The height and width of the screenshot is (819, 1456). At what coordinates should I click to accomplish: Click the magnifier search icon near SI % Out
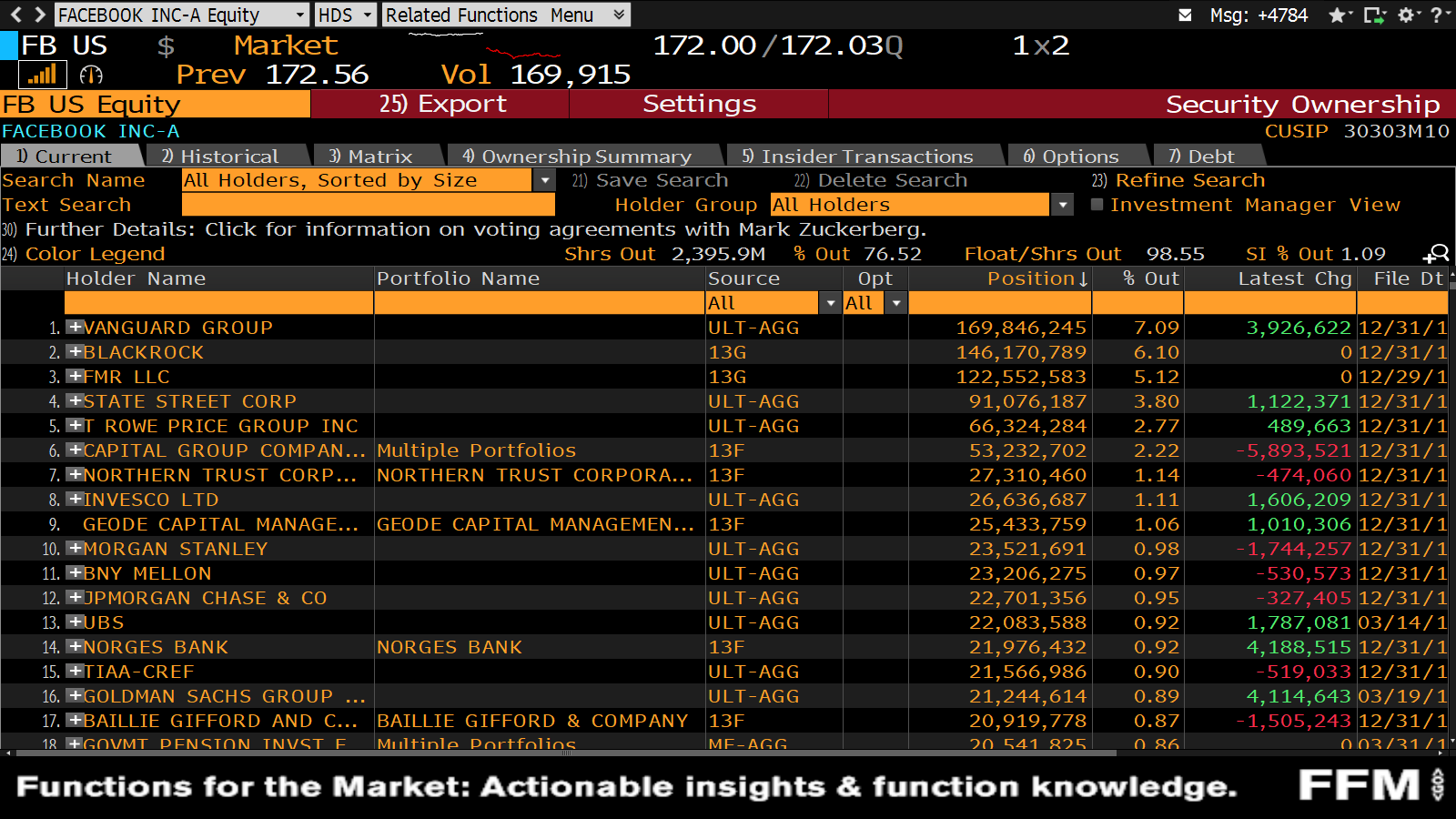click(1436, 253)
